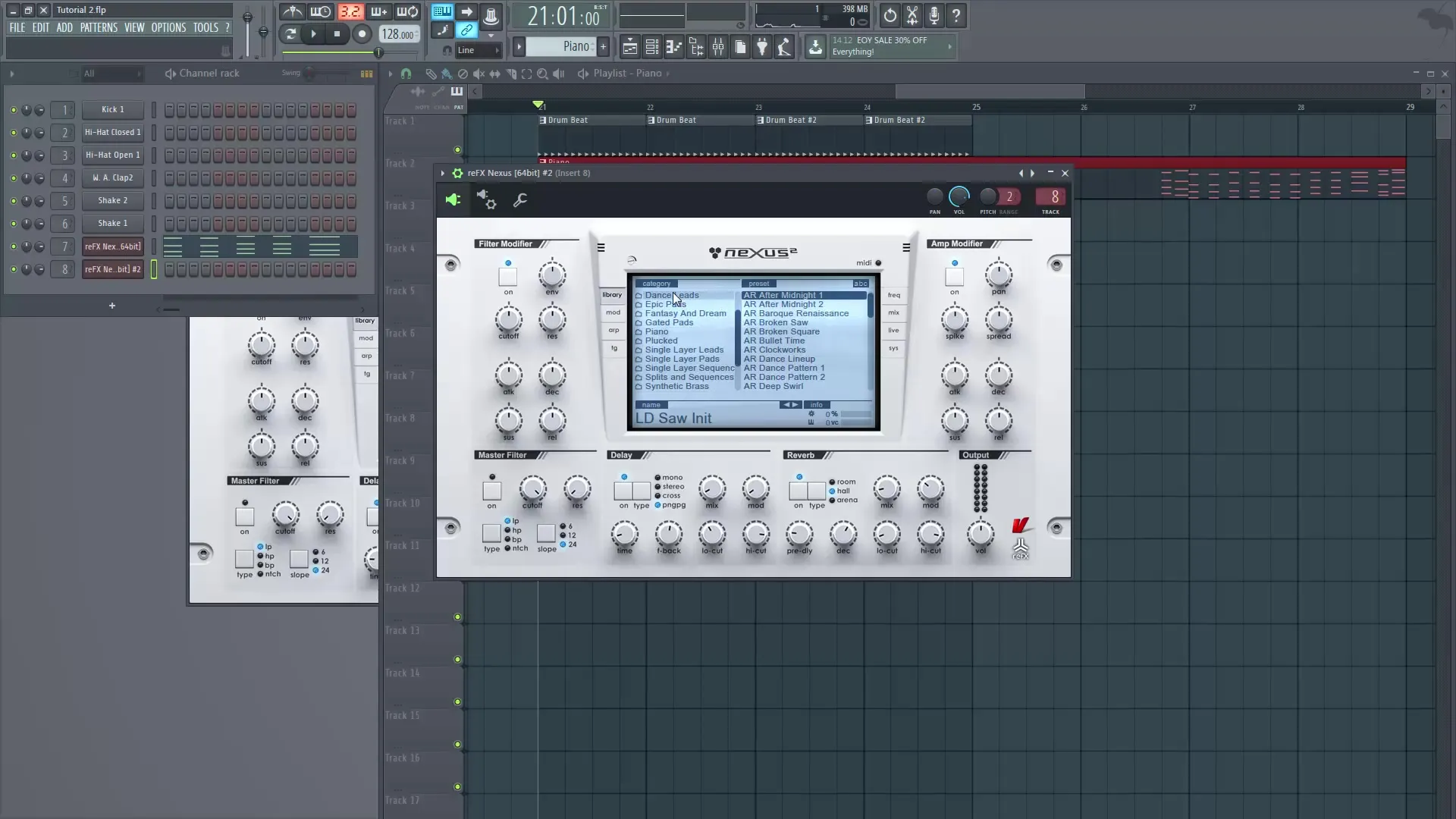The width and height of the screenshot is (1456, 819).
Task: Enable the Filter Modifier on switch
Action: tap(508, 275)
